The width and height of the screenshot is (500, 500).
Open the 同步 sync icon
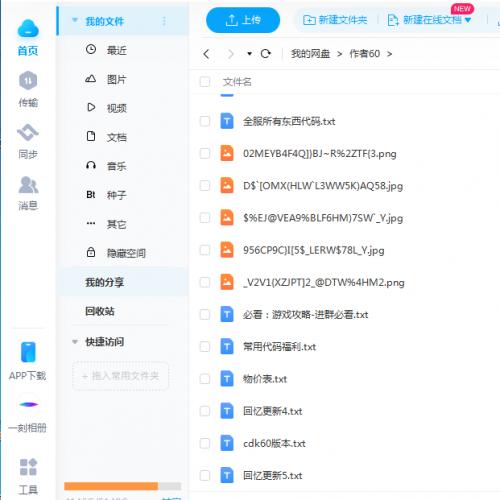click(x=28, y=133)
